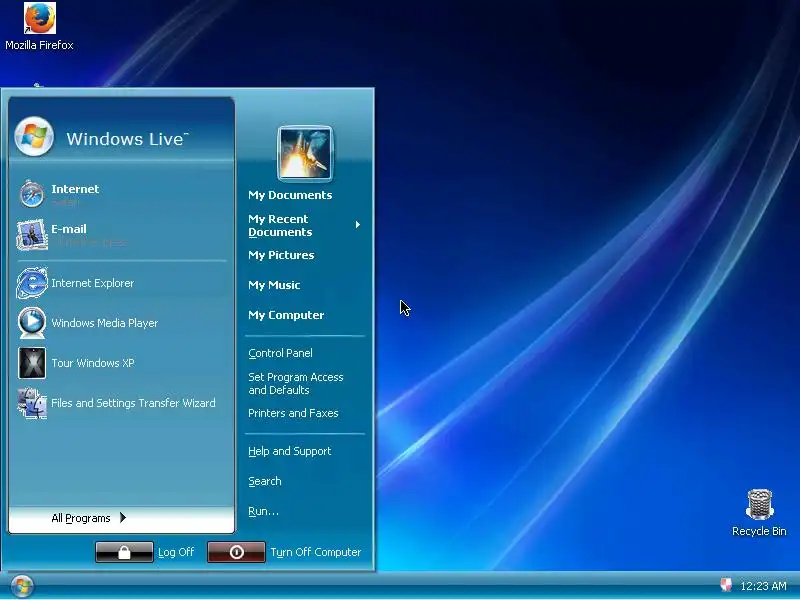
Task: Click the Internet label text
Action: (x=75, y=189)
